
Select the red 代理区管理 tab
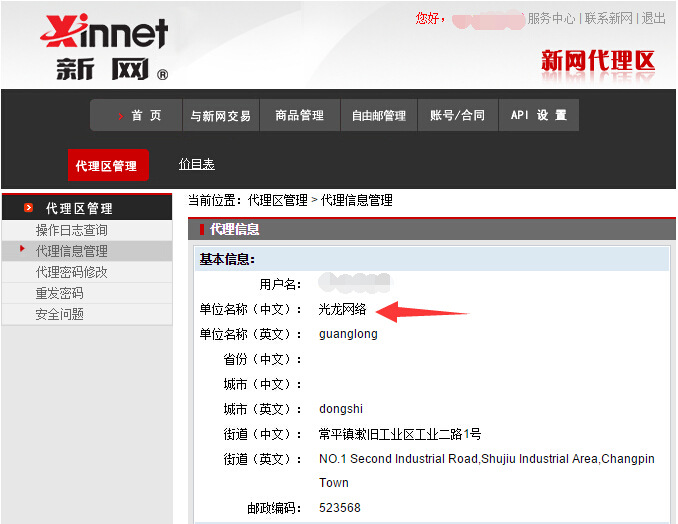pyautogui.click(x=107, y=166)
